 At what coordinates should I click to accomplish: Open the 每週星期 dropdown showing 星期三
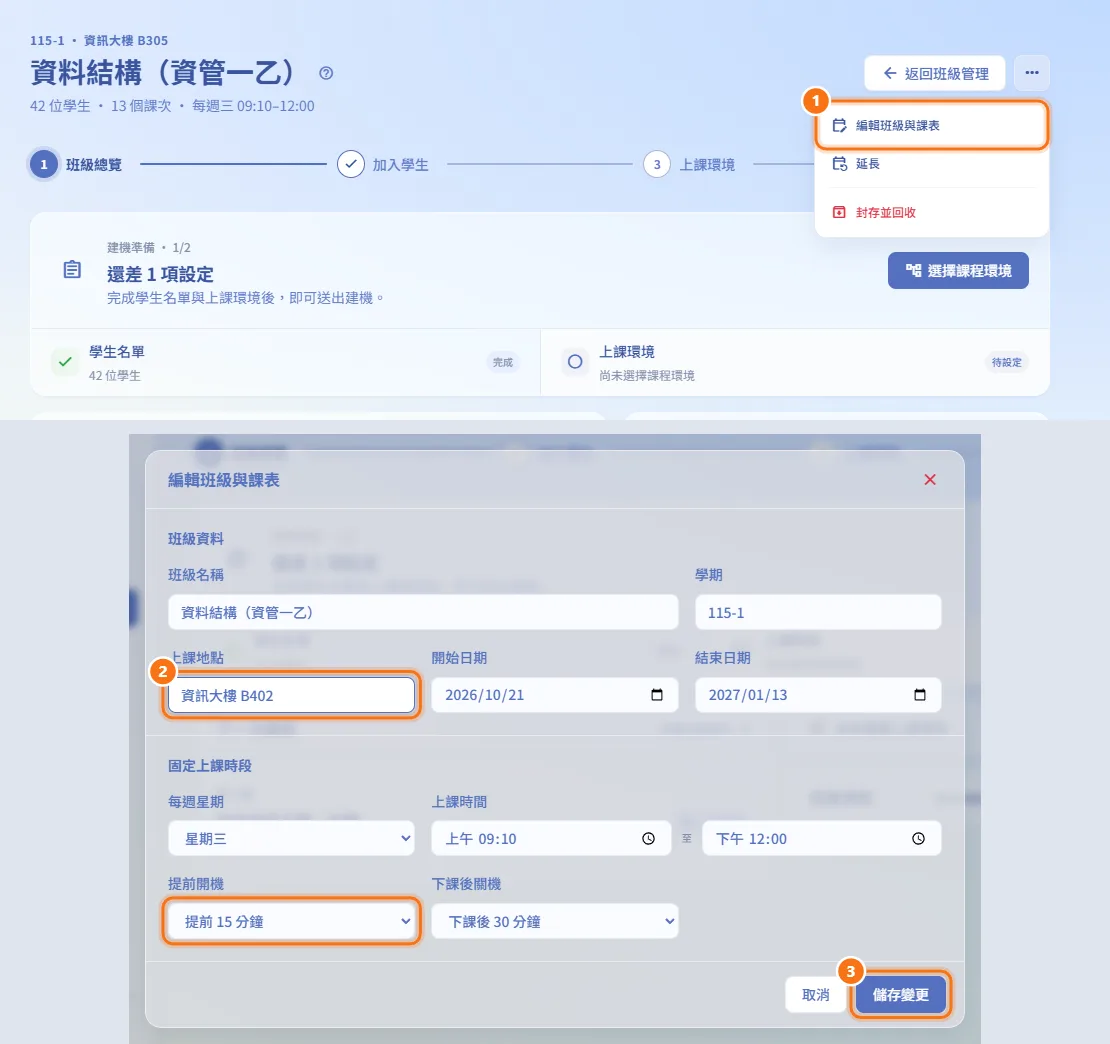291,839
